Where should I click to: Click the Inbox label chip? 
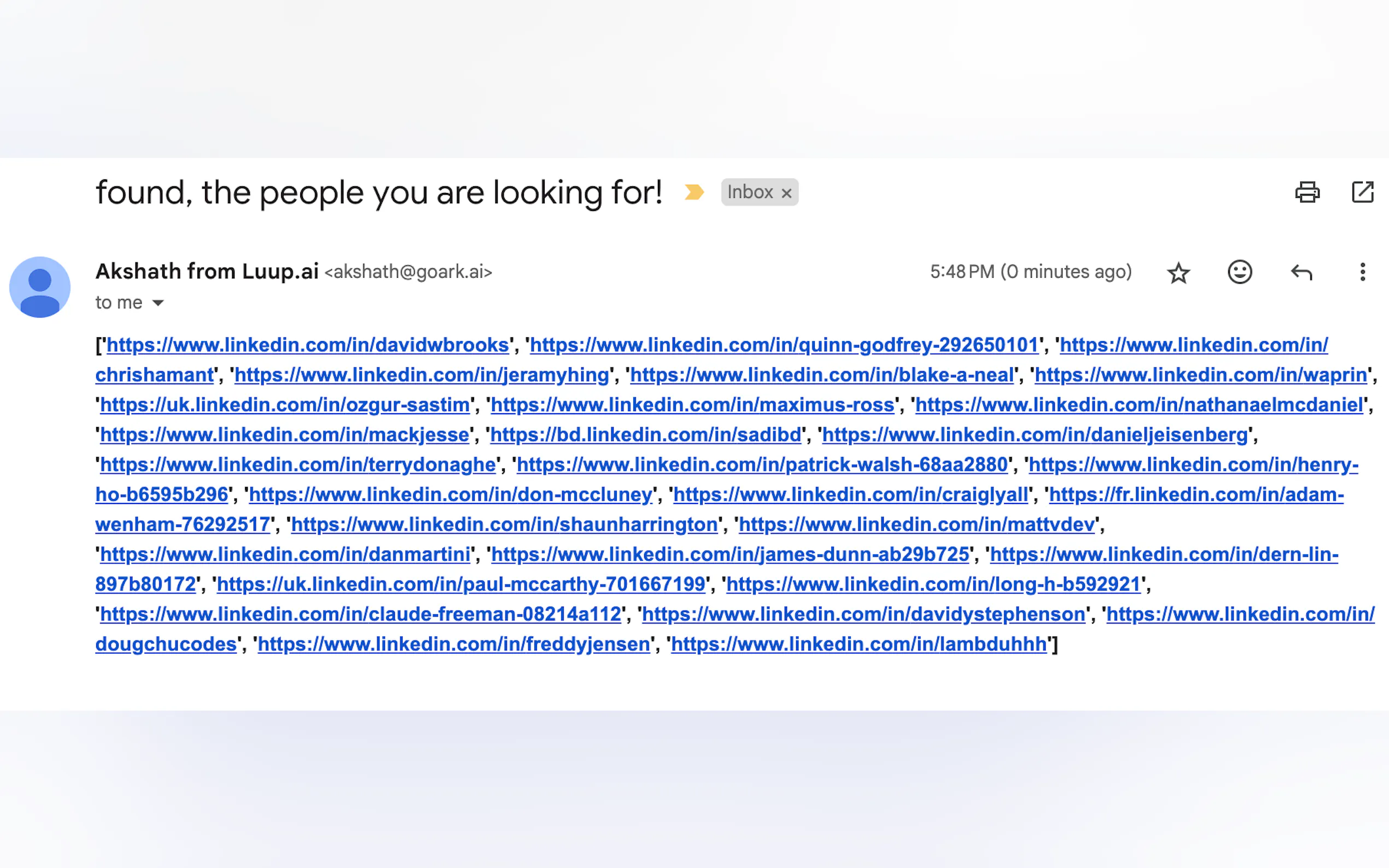[x=749, y=192]
